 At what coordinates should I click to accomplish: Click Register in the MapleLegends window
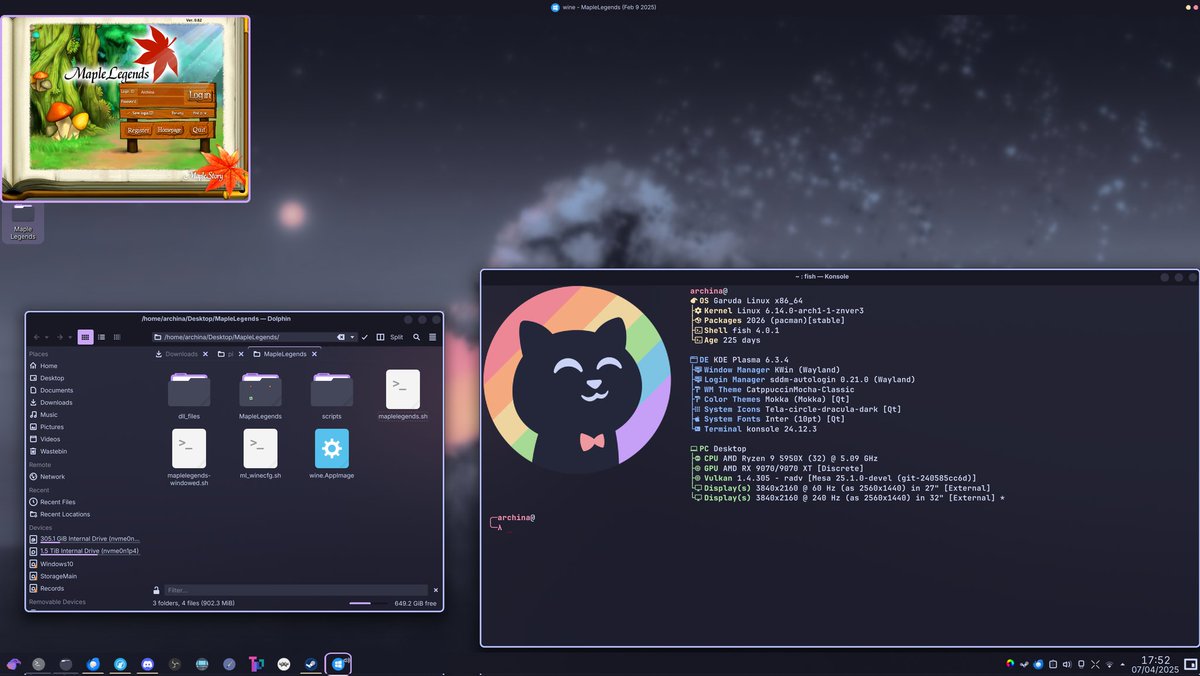click(138, 130)
